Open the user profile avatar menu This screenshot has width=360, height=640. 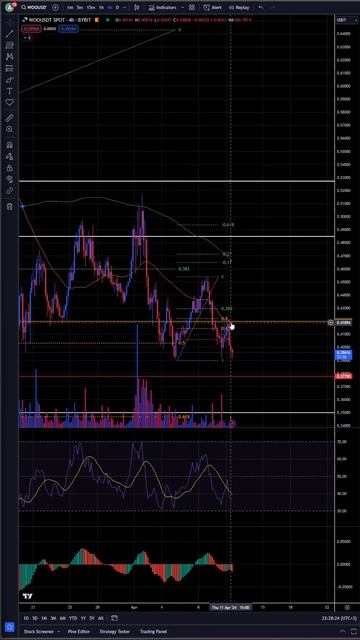tap(9, 7)
